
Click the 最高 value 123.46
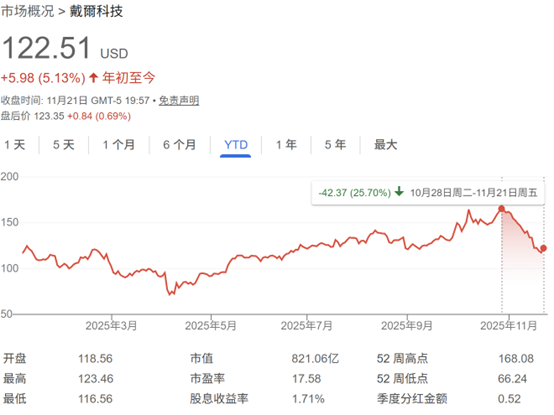[96, 379]
